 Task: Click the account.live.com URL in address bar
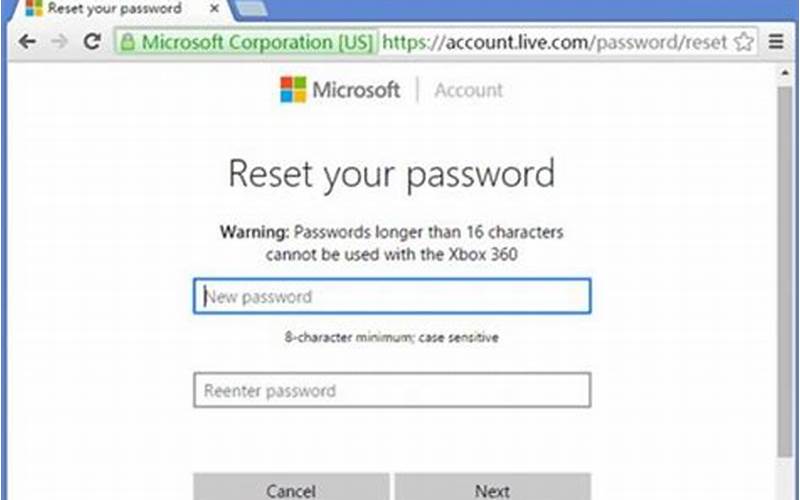click(554, 42)
